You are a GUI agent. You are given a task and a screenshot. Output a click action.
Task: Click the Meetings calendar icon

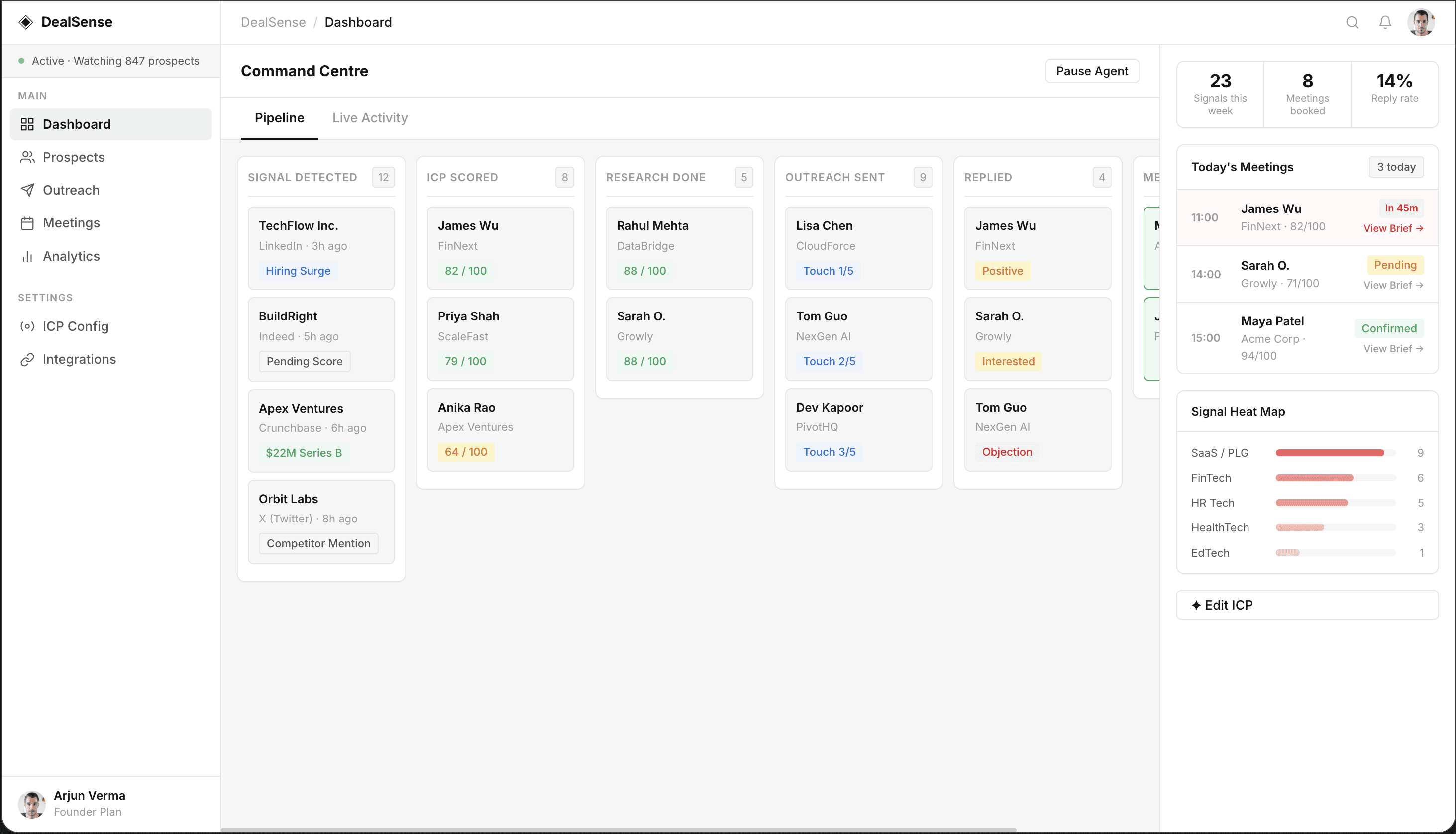(27, 223)
